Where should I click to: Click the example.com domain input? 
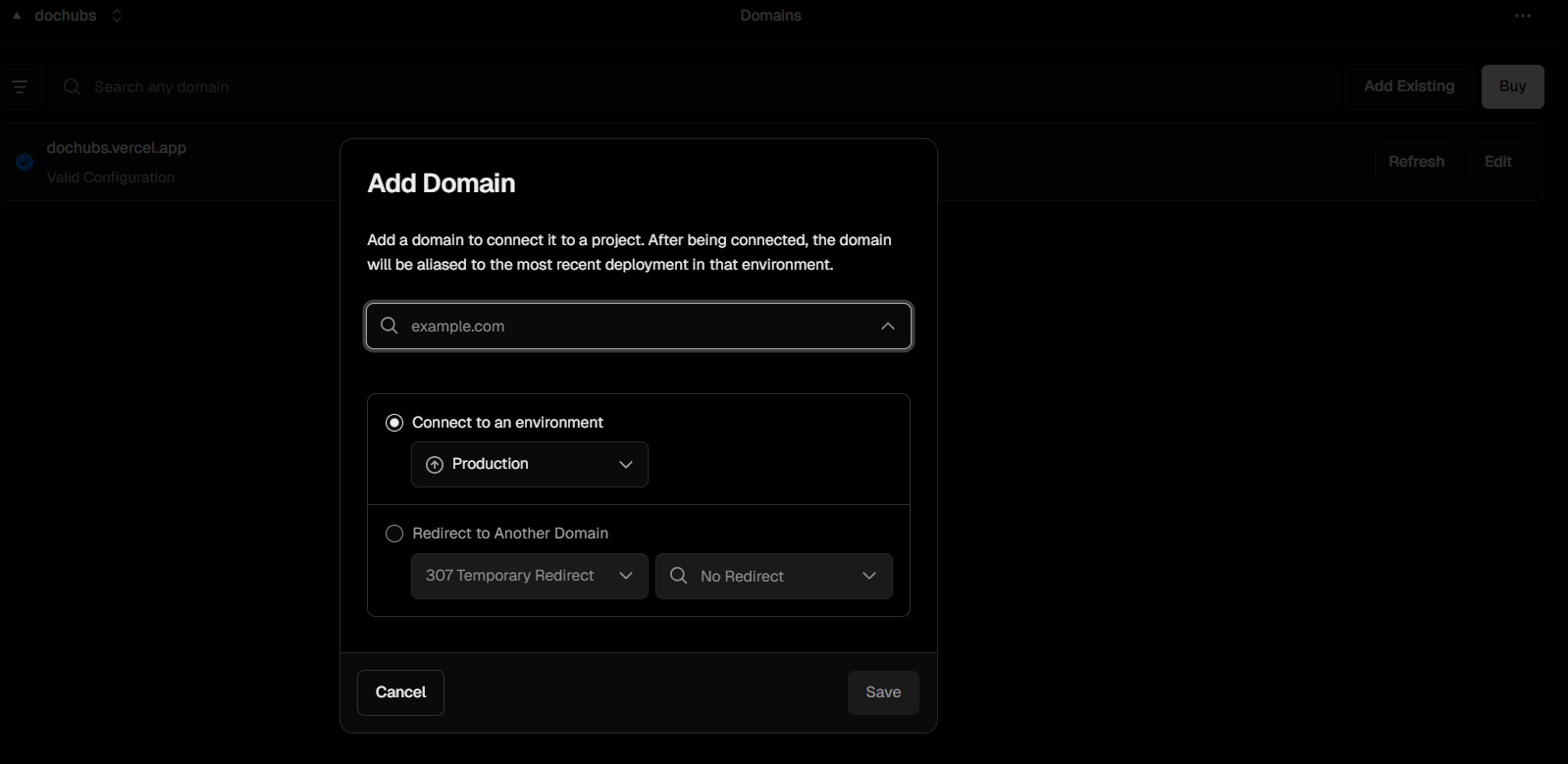(639, 326)
